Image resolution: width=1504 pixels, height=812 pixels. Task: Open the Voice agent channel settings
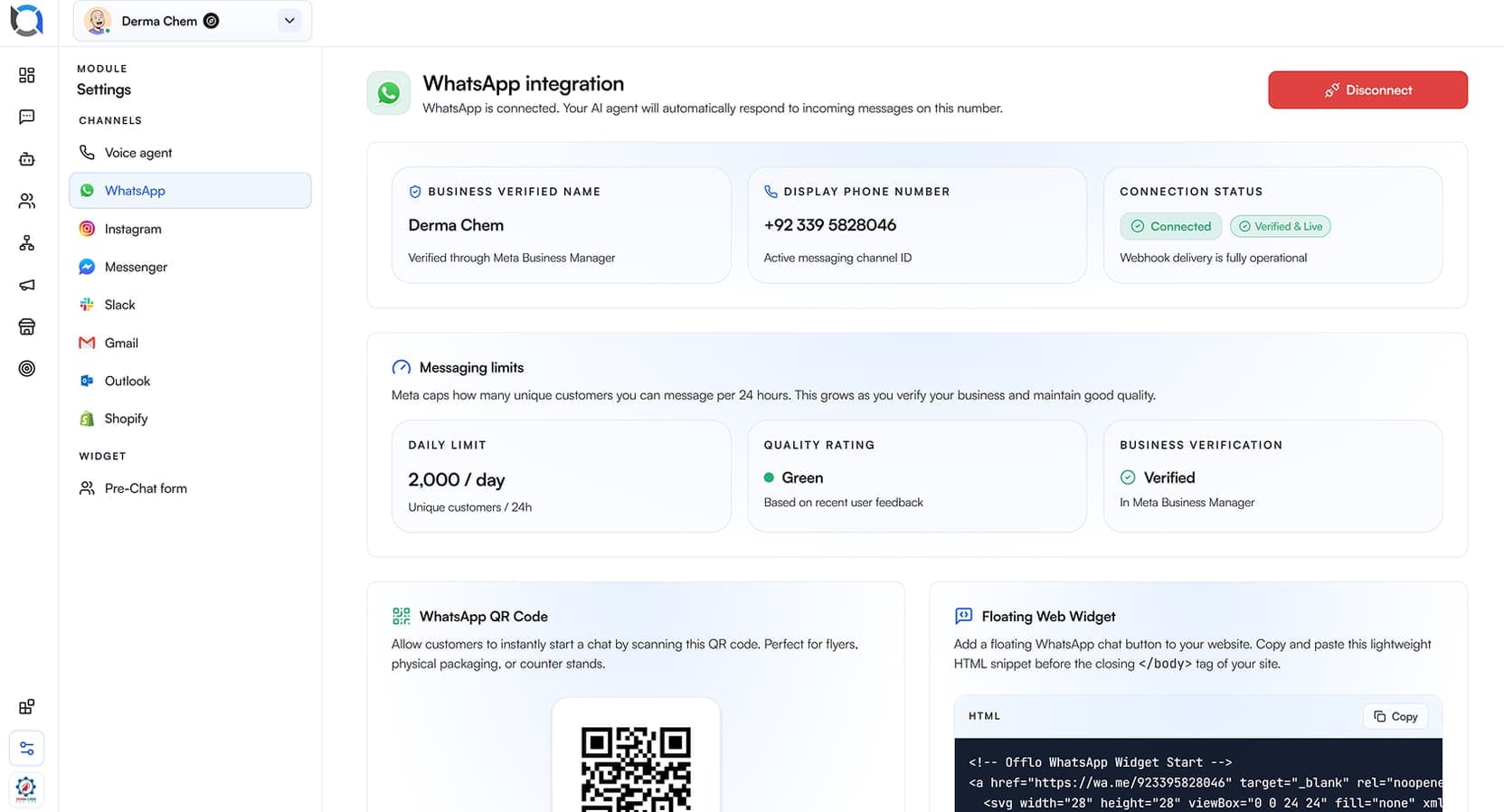(190, 153)
